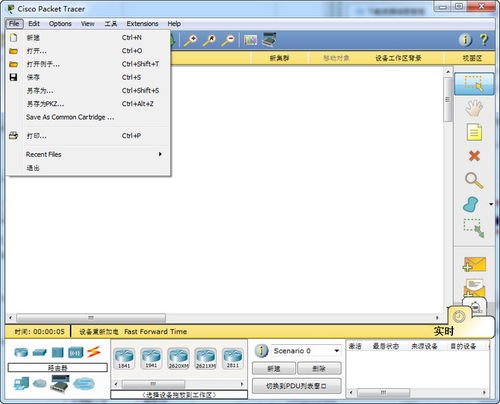This screenshot has width=500, height=404.
Task: Click the zoom out magnifier toolbar icon
Action: point(229,40)
